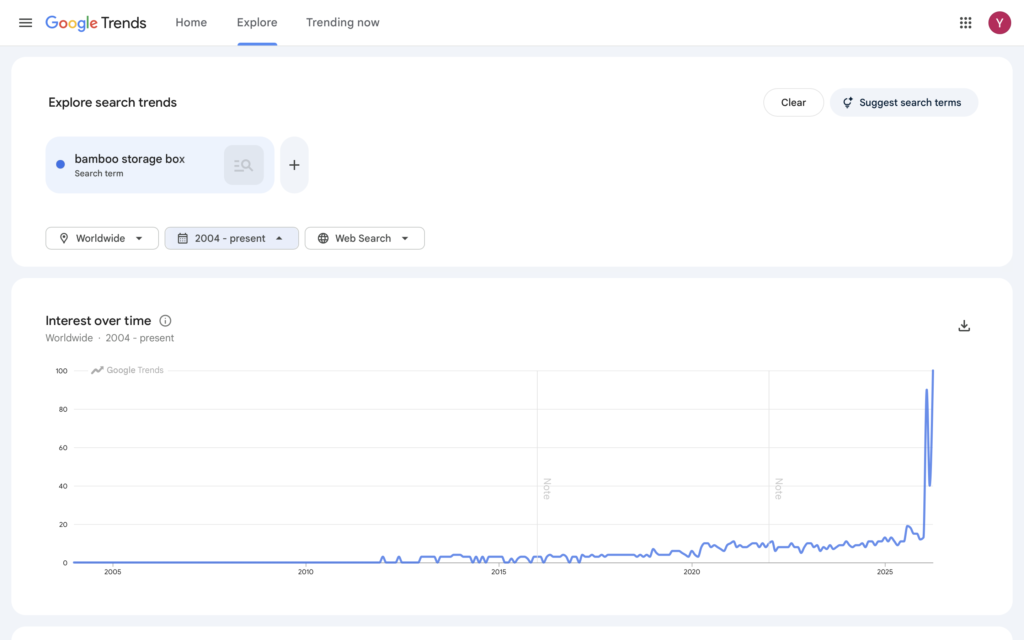Switch to the Trending now tab

point(343,23)
